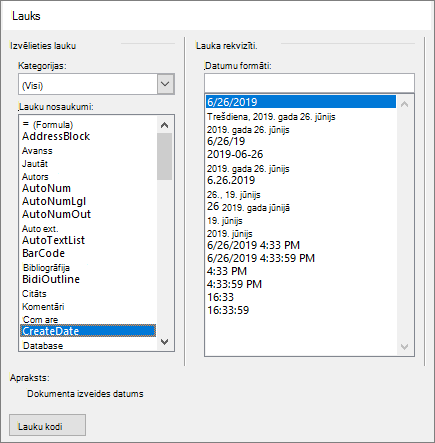
Task: Click the up arrow of field names scrollbar
Action: pos(164,125)
